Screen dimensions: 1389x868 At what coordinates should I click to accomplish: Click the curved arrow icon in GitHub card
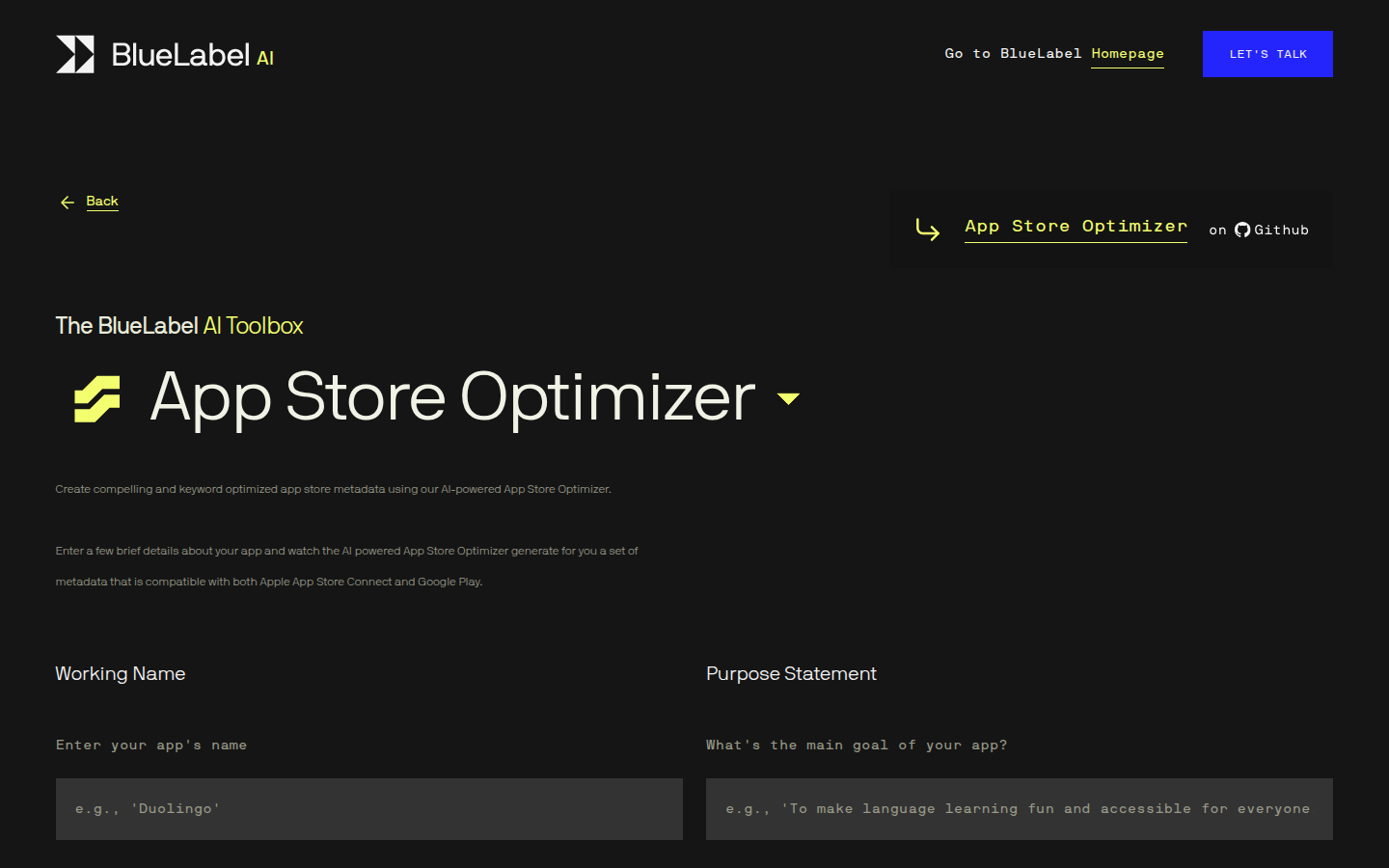pyautogui.click(x=927, y=230)
